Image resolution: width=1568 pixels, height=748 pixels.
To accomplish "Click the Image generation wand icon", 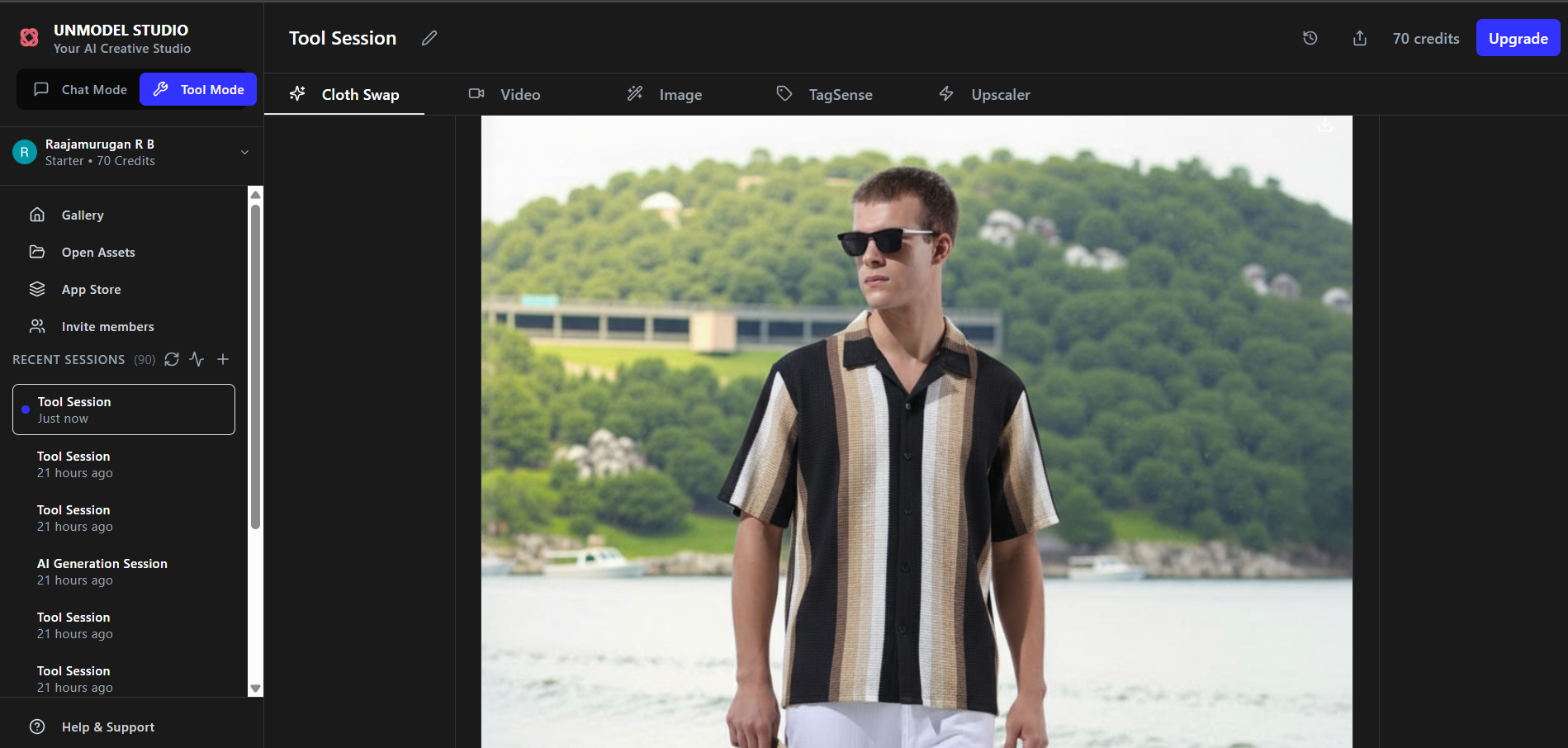I will pos(634,93).
